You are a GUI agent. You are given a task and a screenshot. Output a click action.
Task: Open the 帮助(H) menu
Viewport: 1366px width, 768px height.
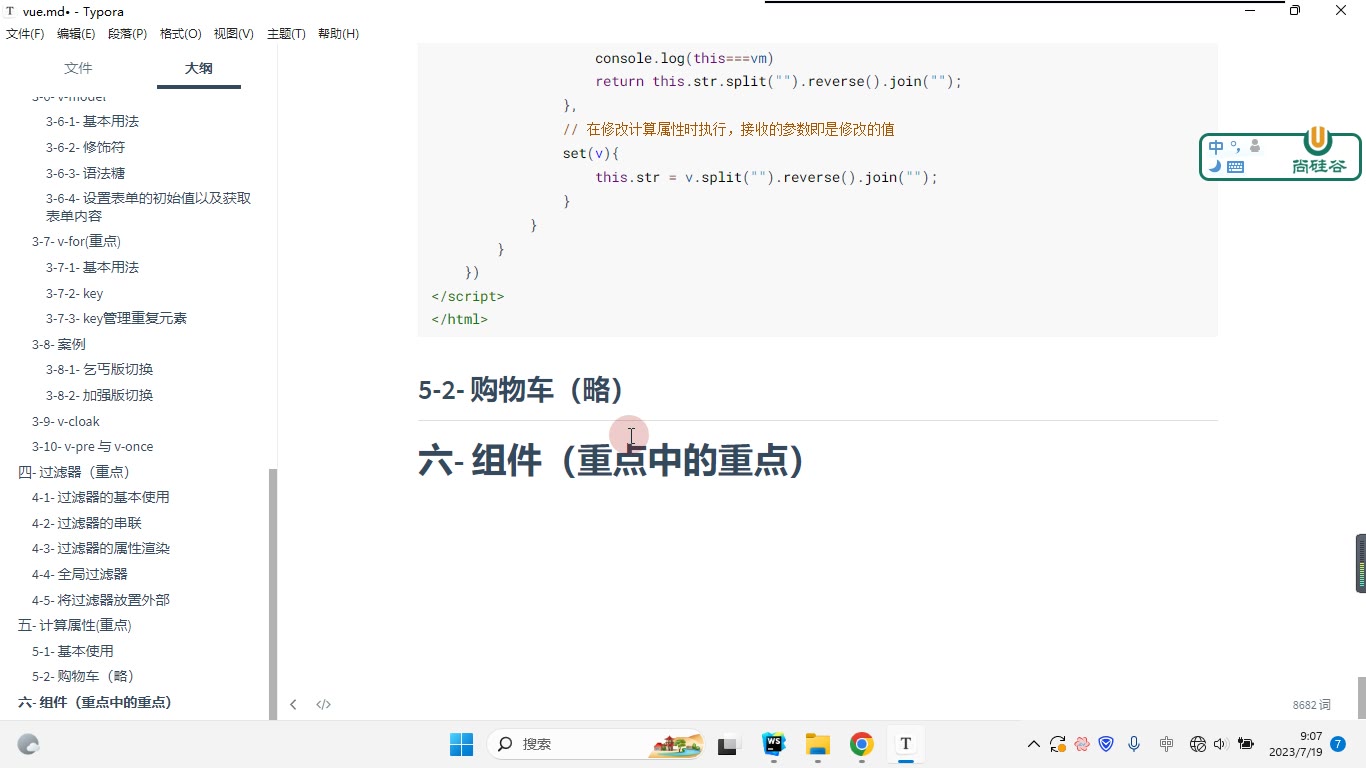(338, 34)
